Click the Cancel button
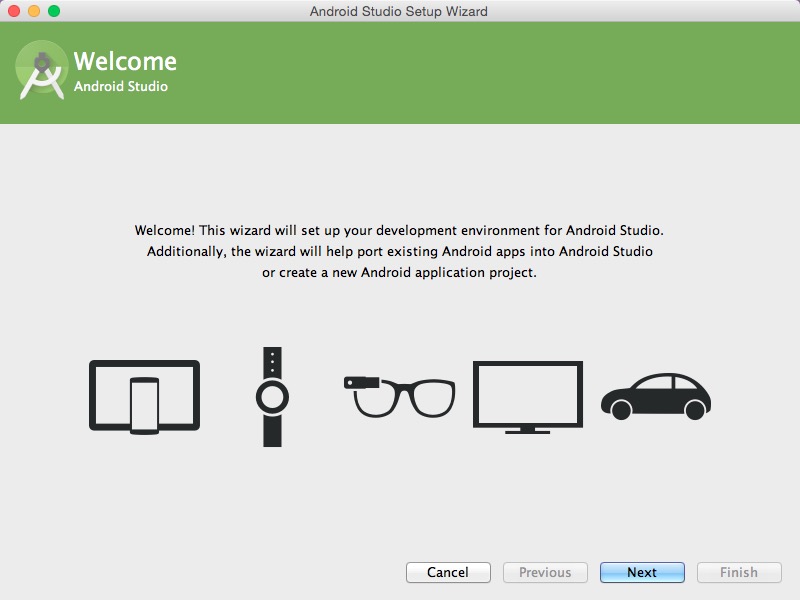Screen dimensions: 800x600 (x=448, y=572)
